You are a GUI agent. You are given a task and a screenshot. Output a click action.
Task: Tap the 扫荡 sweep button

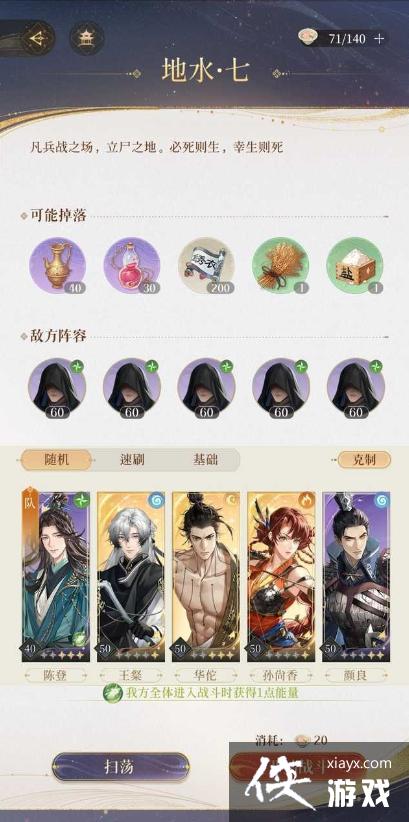coord(121,766)
